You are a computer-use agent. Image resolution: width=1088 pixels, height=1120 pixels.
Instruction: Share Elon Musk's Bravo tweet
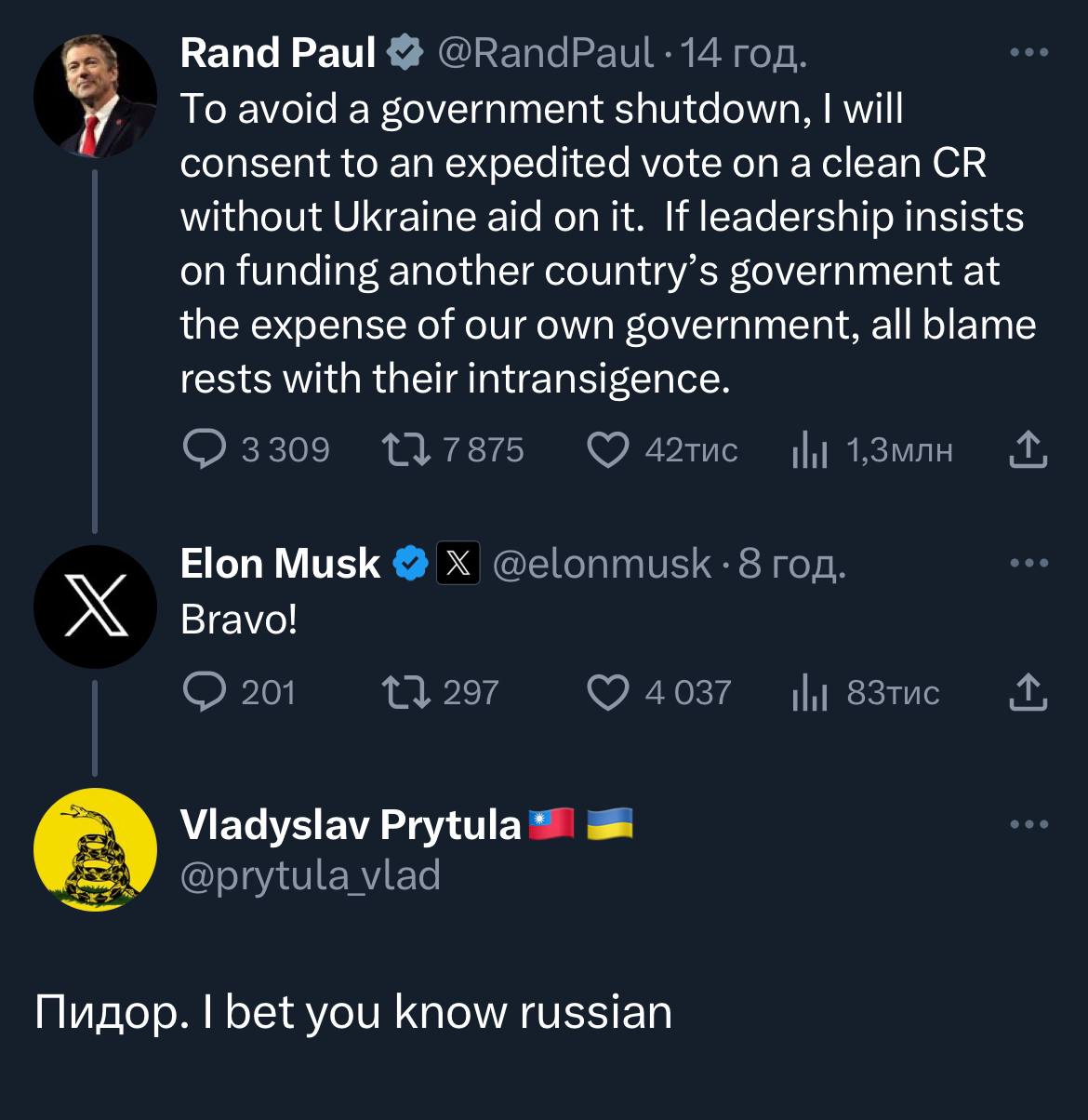pos(1028,691)
